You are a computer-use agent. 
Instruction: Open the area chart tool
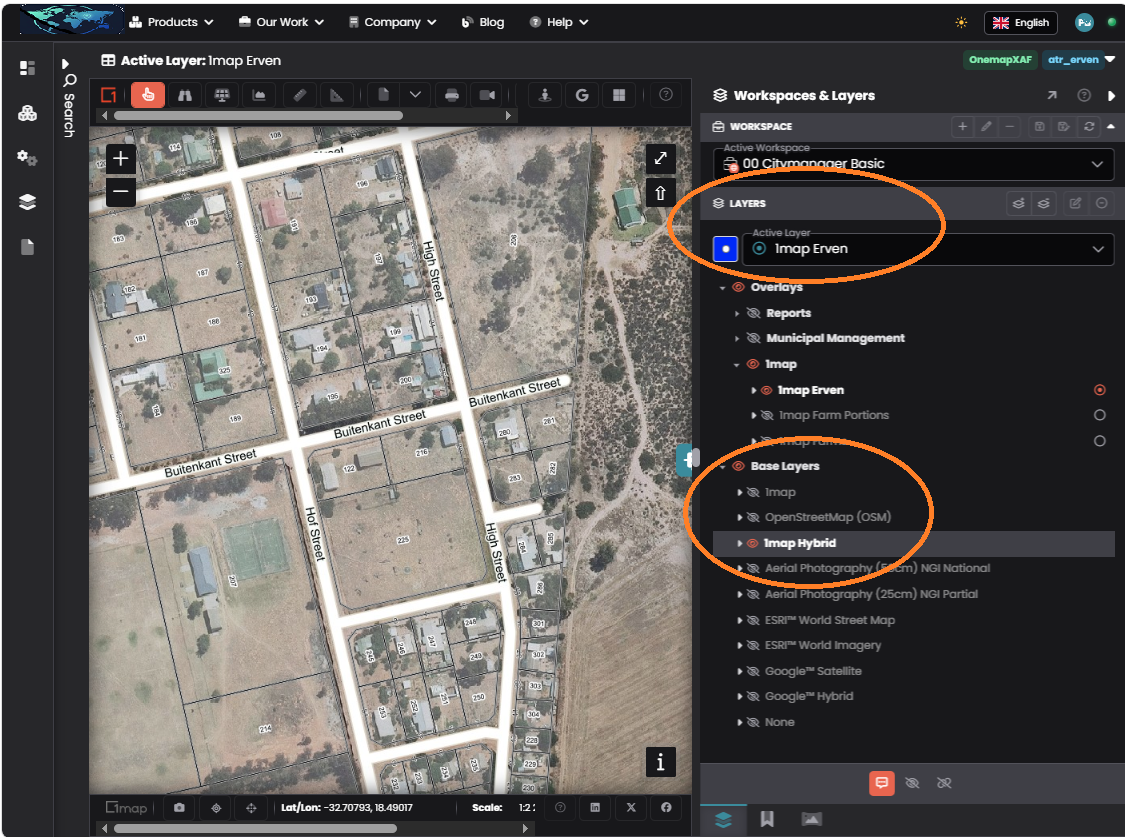click(x=259, y=95)
